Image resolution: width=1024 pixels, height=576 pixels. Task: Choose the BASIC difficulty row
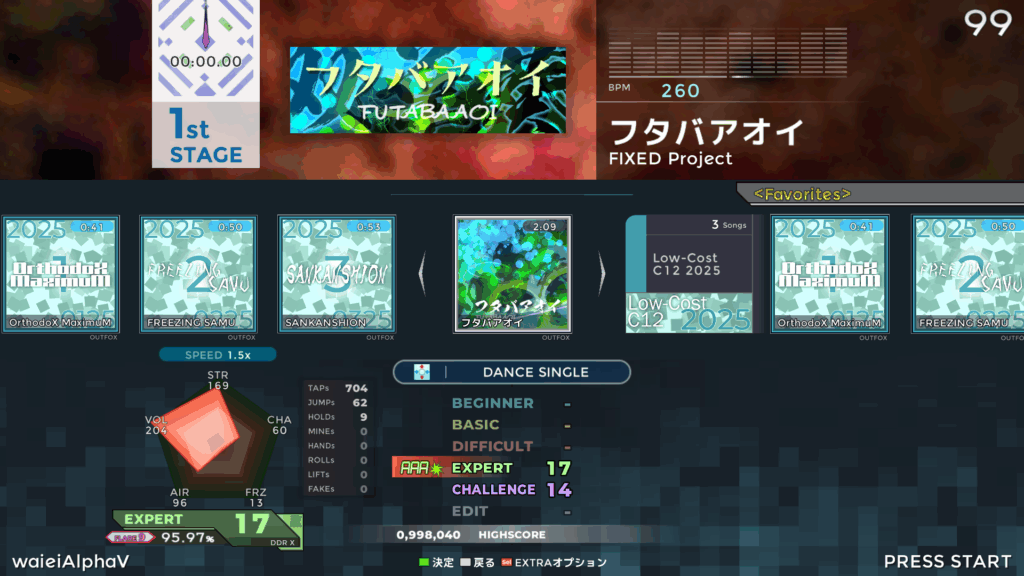[x=511, y=425]
